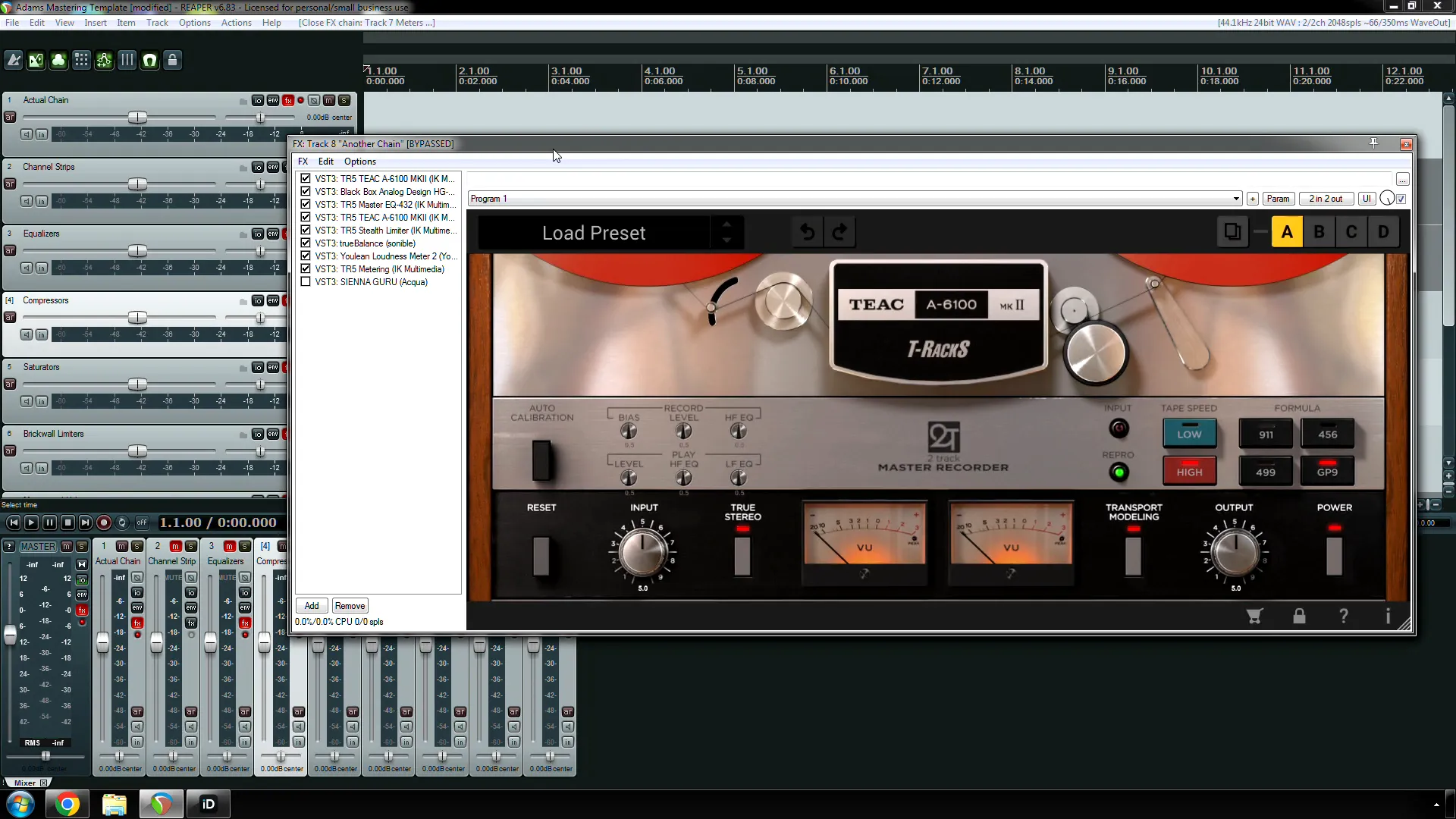
Task: Toggle the TRUE STEREO switch
Action: (742, 555)
